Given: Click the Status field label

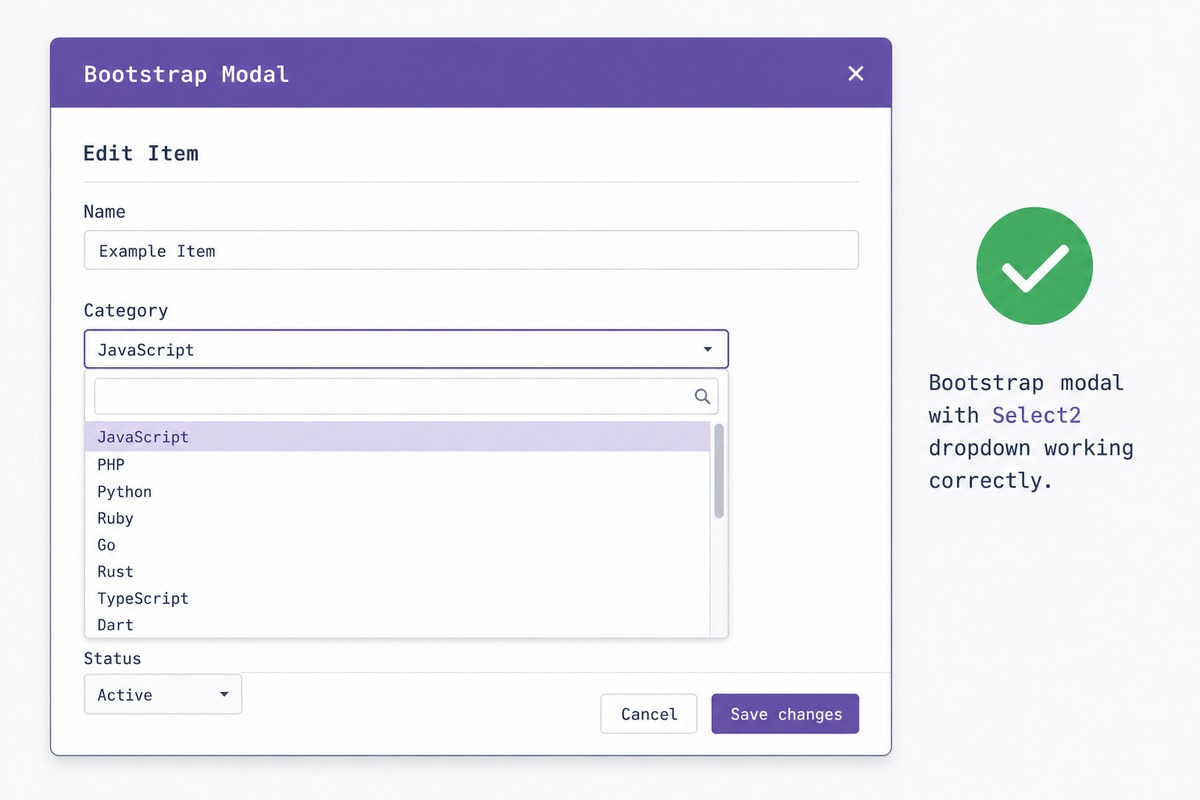Looking at the screenshot, I should 112,658.
